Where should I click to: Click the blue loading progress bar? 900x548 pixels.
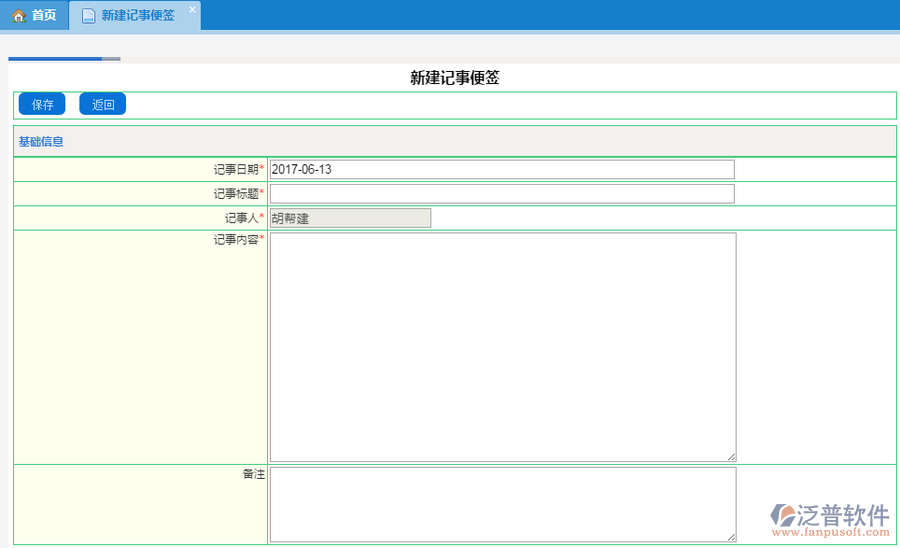[55, 59]
